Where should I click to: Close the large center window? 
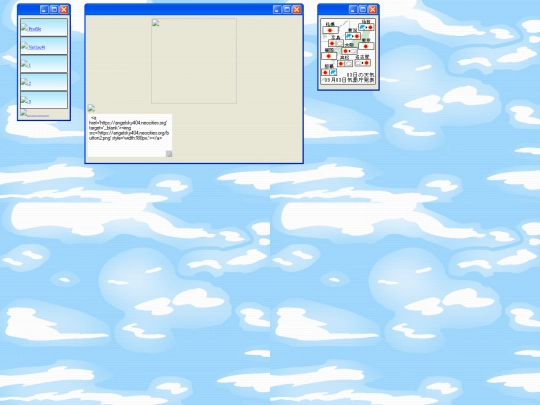(x=297, y=10)
